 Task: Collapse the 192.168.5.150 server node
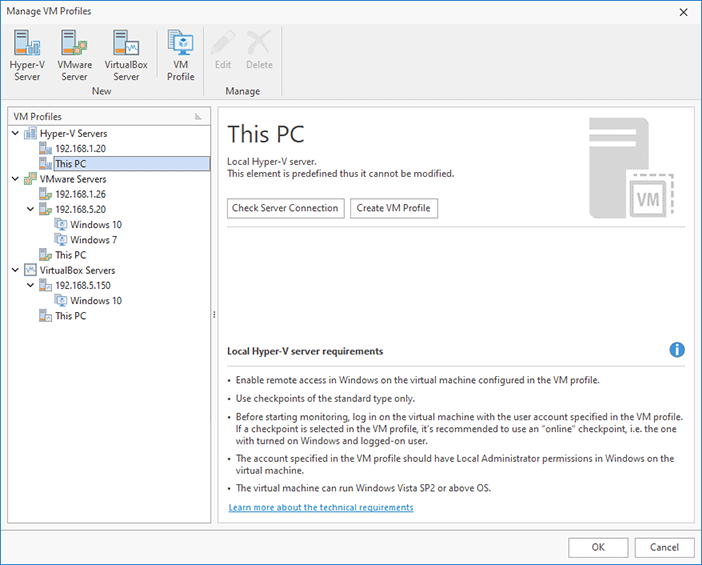tap(30, 285)
